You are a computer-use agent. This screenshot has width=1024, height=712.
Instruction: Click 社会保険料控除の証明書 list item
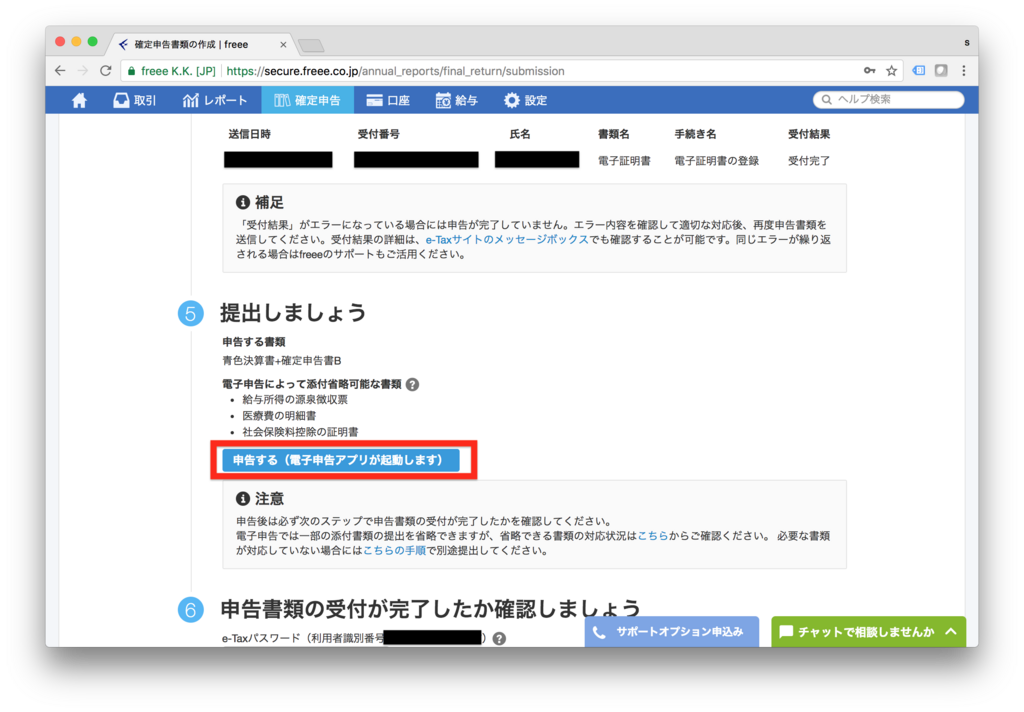[300, 432]
